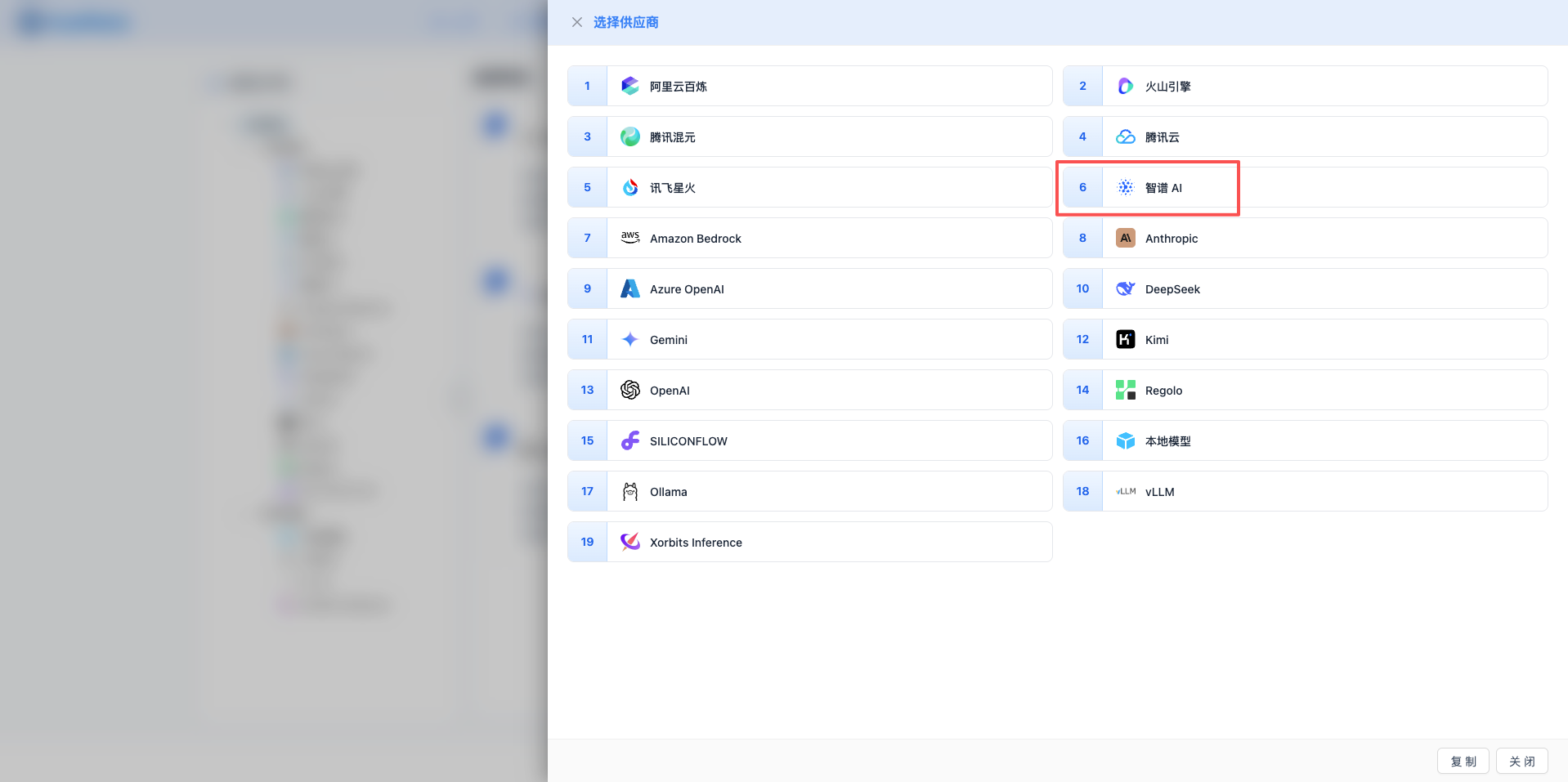Close the 选择供应商 dialog with X

tap(577, 22)
